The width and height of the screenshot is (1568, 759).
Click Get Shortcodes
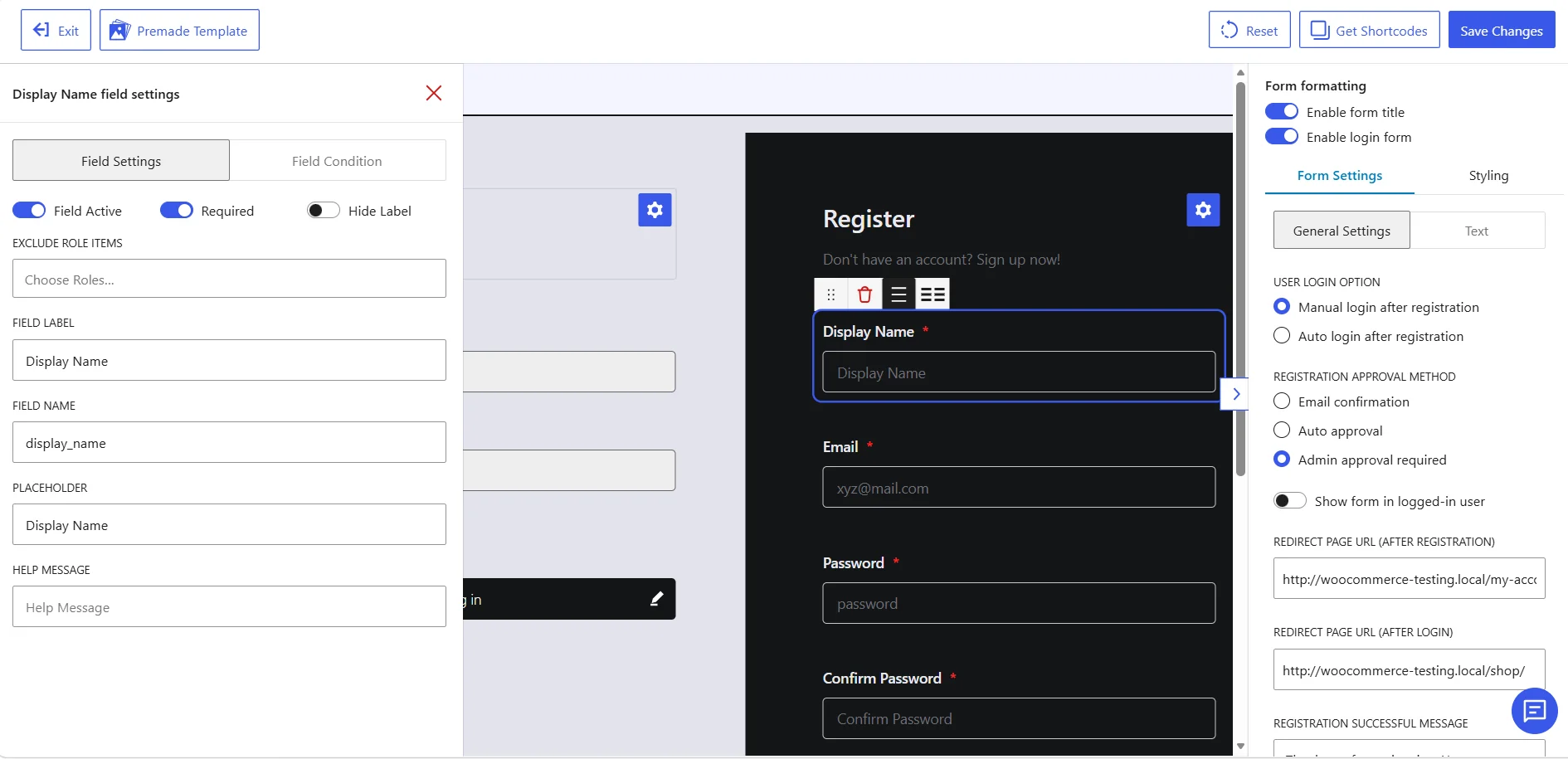point(1369,31)
